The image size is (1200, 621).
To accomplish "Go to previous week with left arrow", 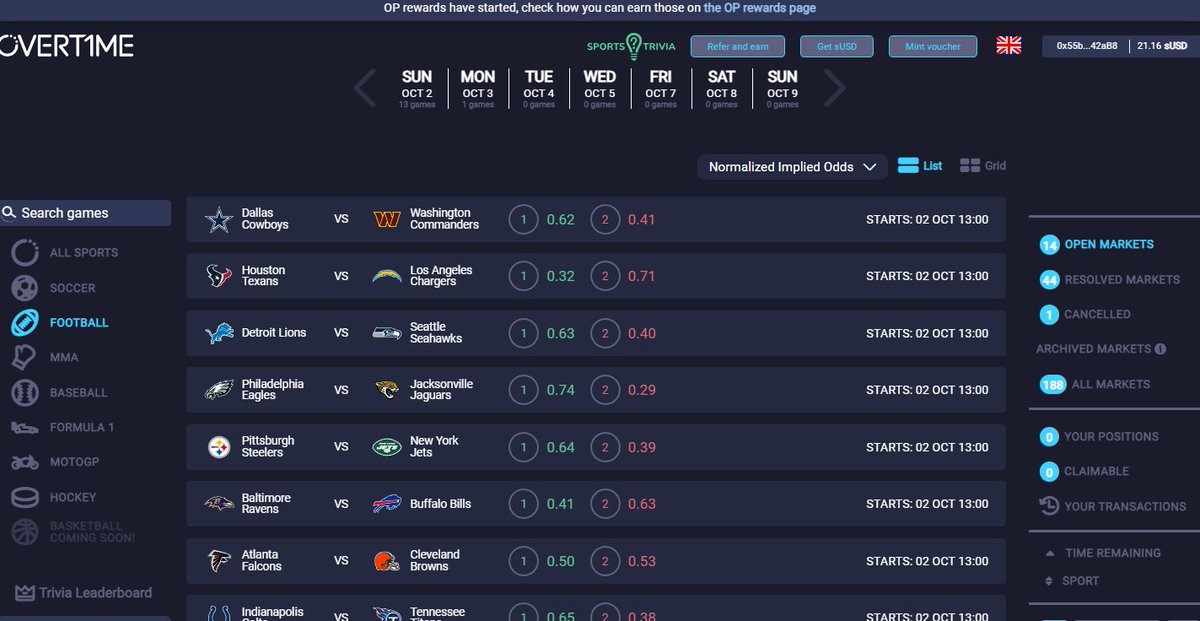I will (365, 88).
